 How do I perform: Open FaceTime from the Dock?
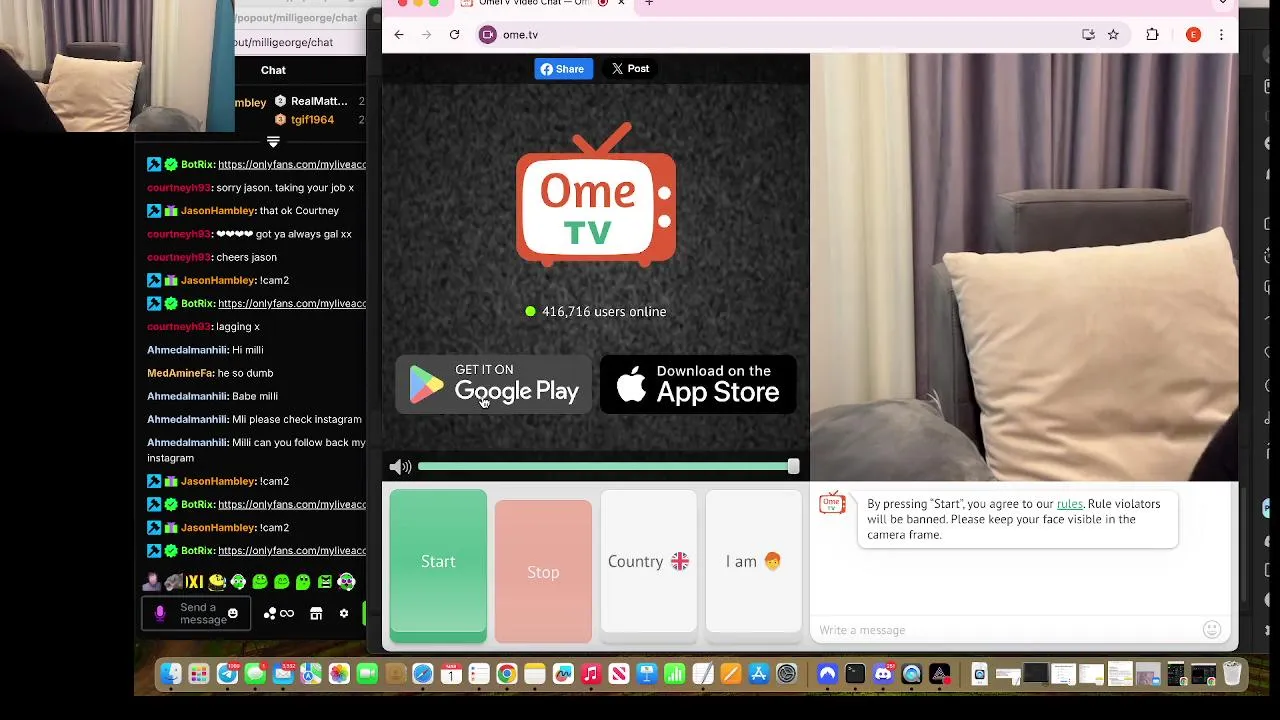[x=367, y=674]
